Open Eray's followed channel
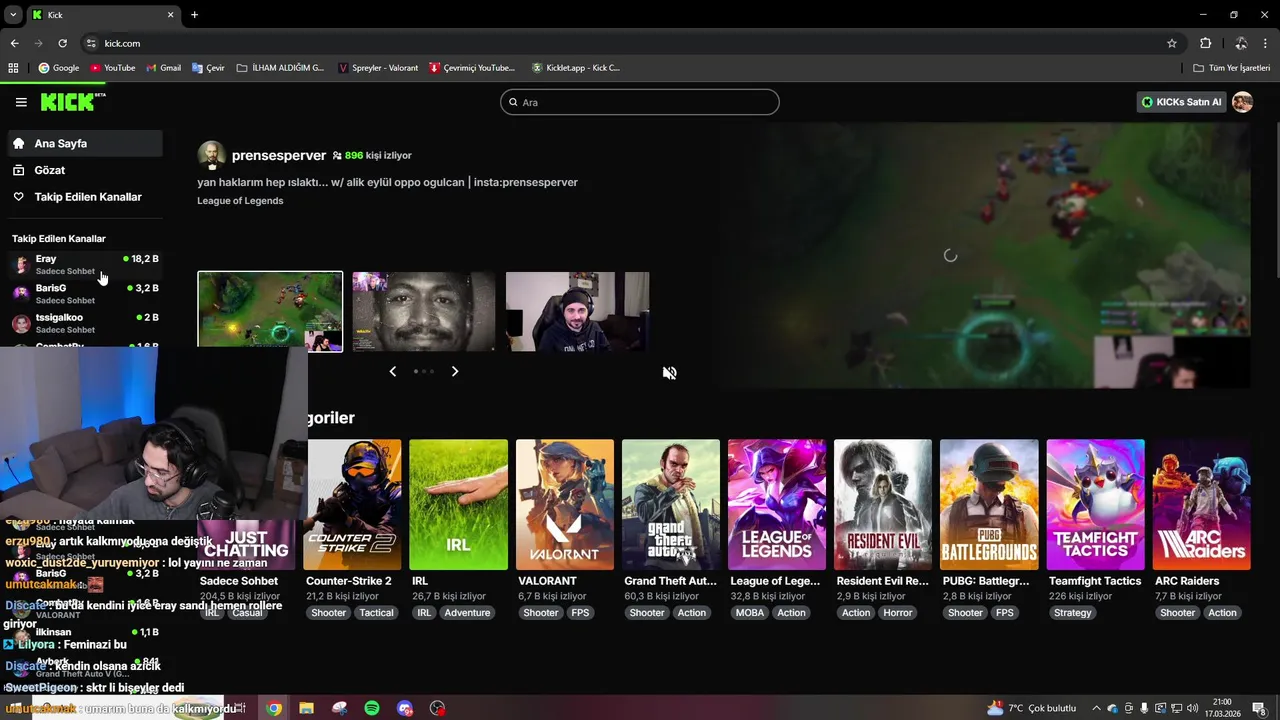The width and height of the screenshot is (1280, 720). click(85, 264)
